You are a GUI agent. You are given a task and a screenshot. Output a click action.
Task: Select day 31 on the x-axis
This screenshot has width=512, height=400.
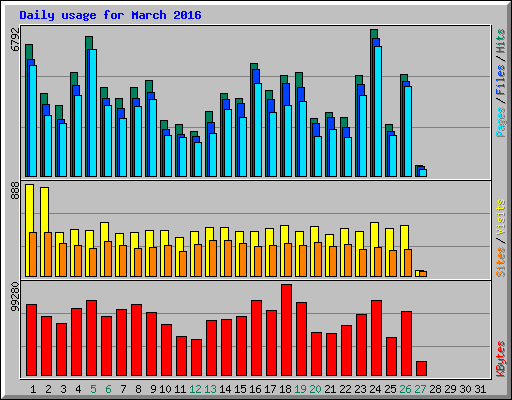[x=480, y=389]
